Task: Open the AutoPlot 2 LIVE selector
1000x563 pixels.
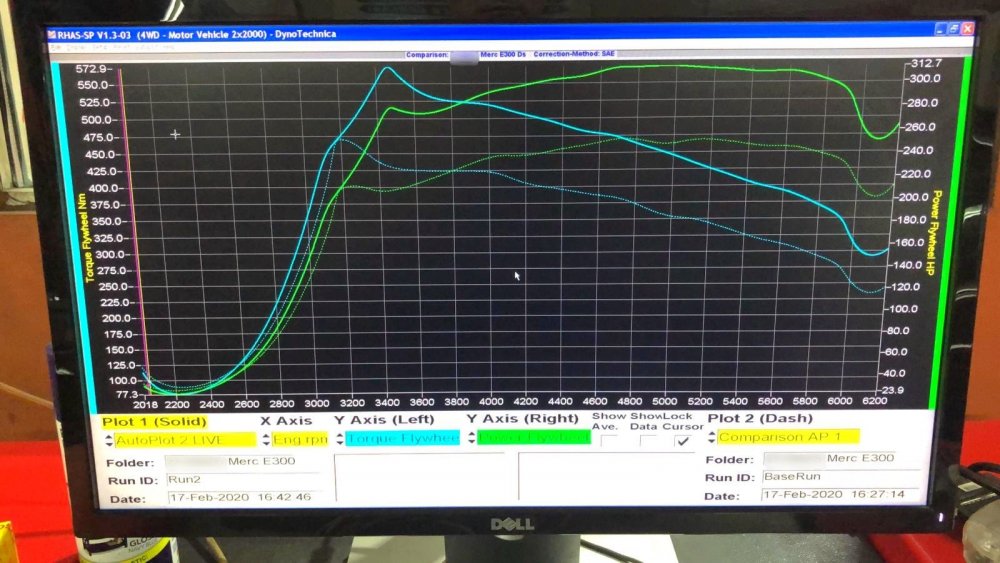Action: tap(185, 440)
